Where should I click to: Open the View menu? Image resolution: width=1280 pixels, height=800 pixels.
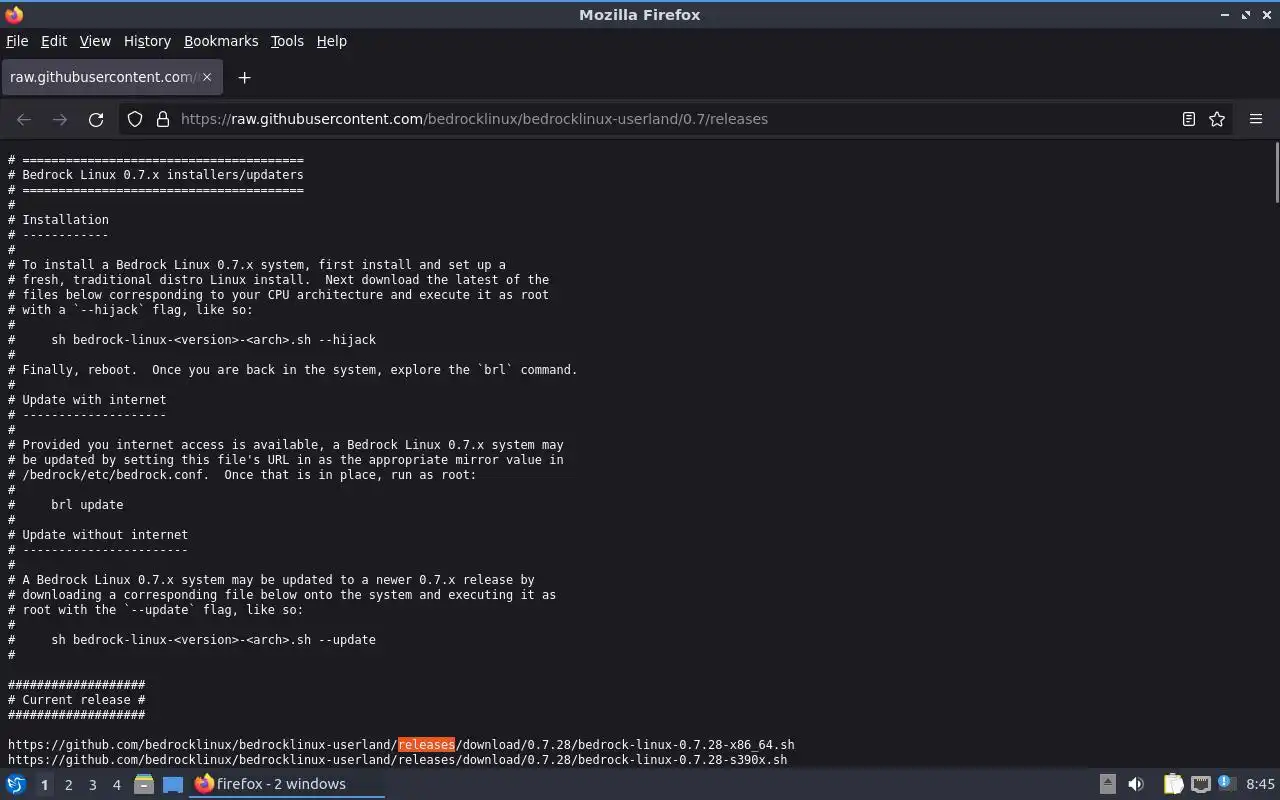[x=95, y=41]
